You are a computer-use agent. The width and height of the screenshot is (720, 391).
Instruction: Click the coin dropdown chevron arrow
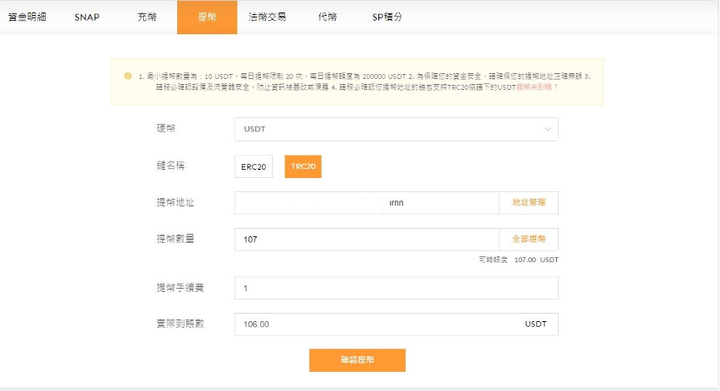pos(548,129)
